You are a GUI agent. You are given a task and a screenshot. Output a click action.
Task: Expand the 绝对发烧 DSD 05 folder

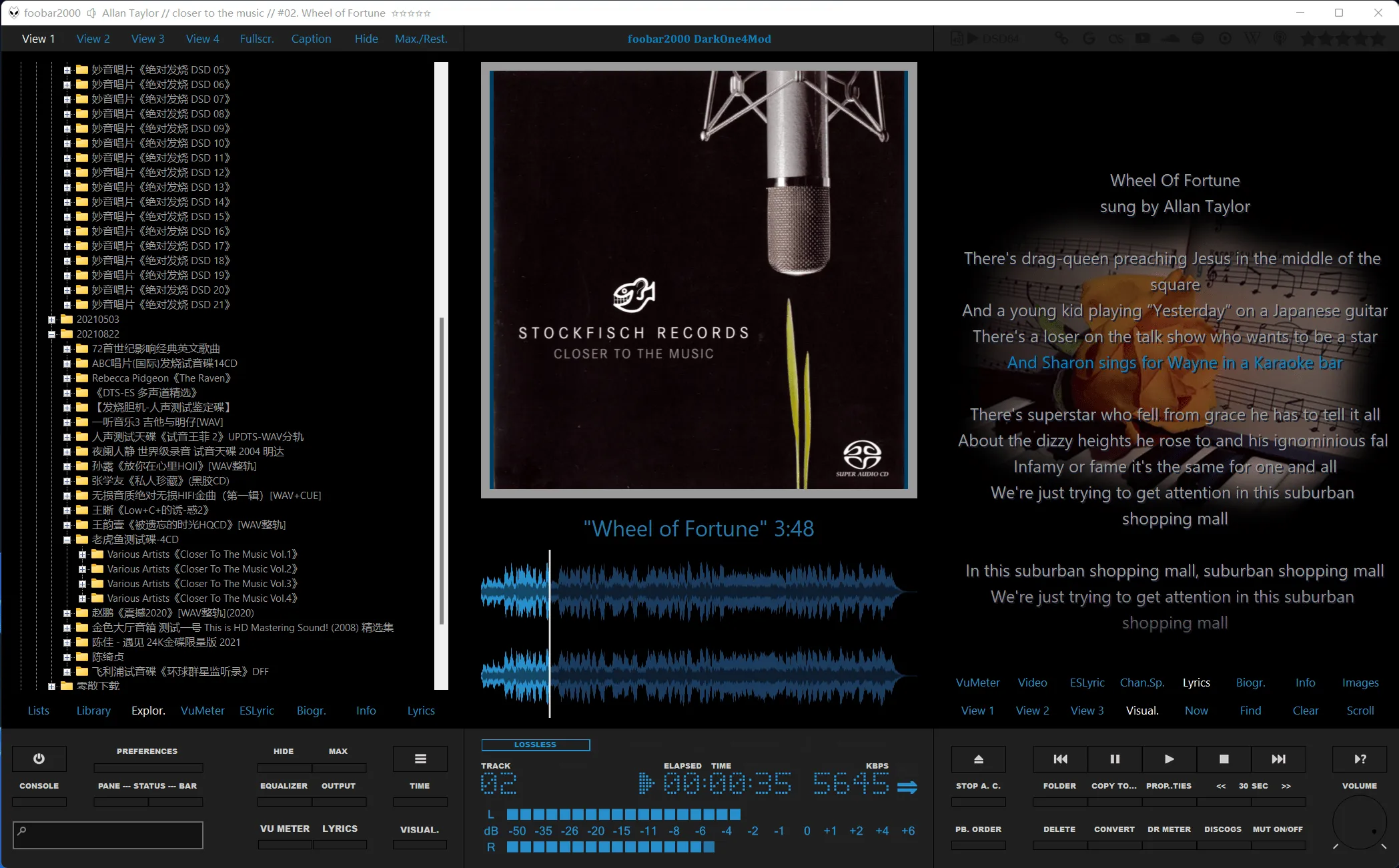(x=67, y=69)
